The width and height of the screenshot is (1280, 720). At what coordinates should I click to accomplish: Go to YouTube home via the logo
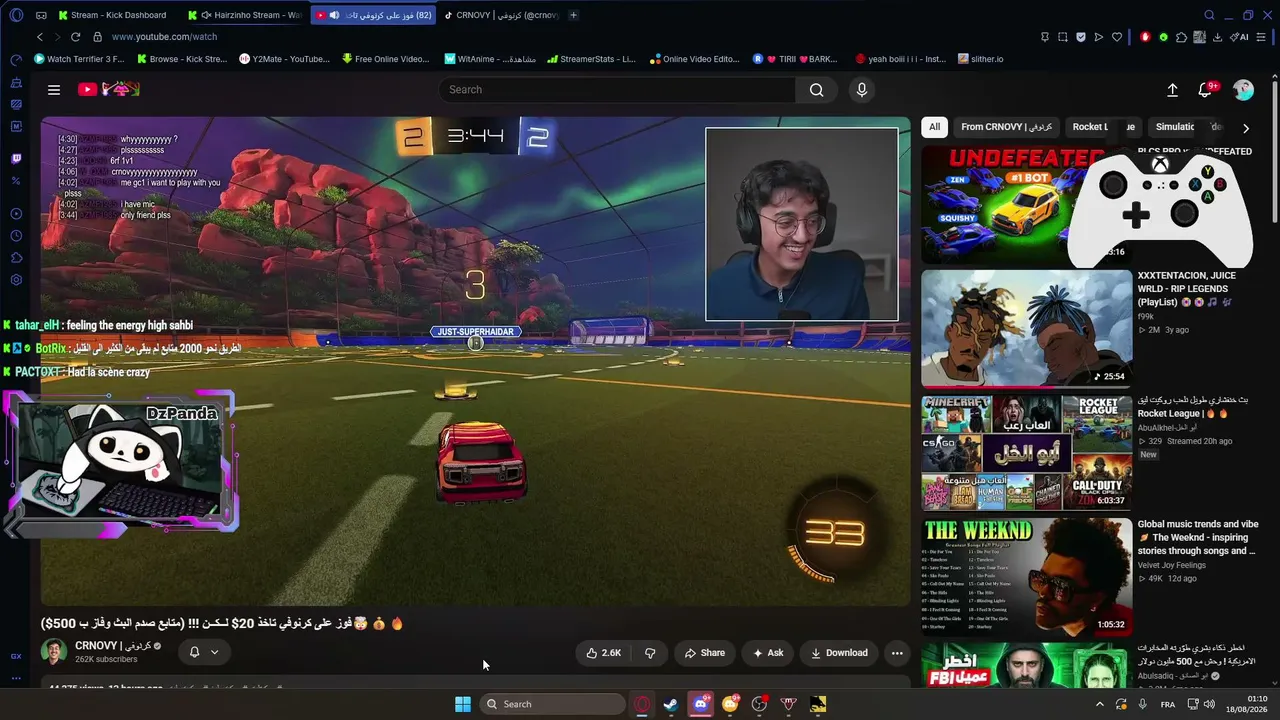point(109,90)
